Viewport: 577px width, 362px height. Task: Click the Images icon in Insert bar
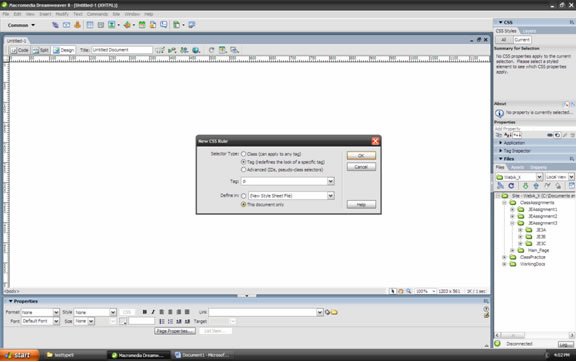pos(111,25)
